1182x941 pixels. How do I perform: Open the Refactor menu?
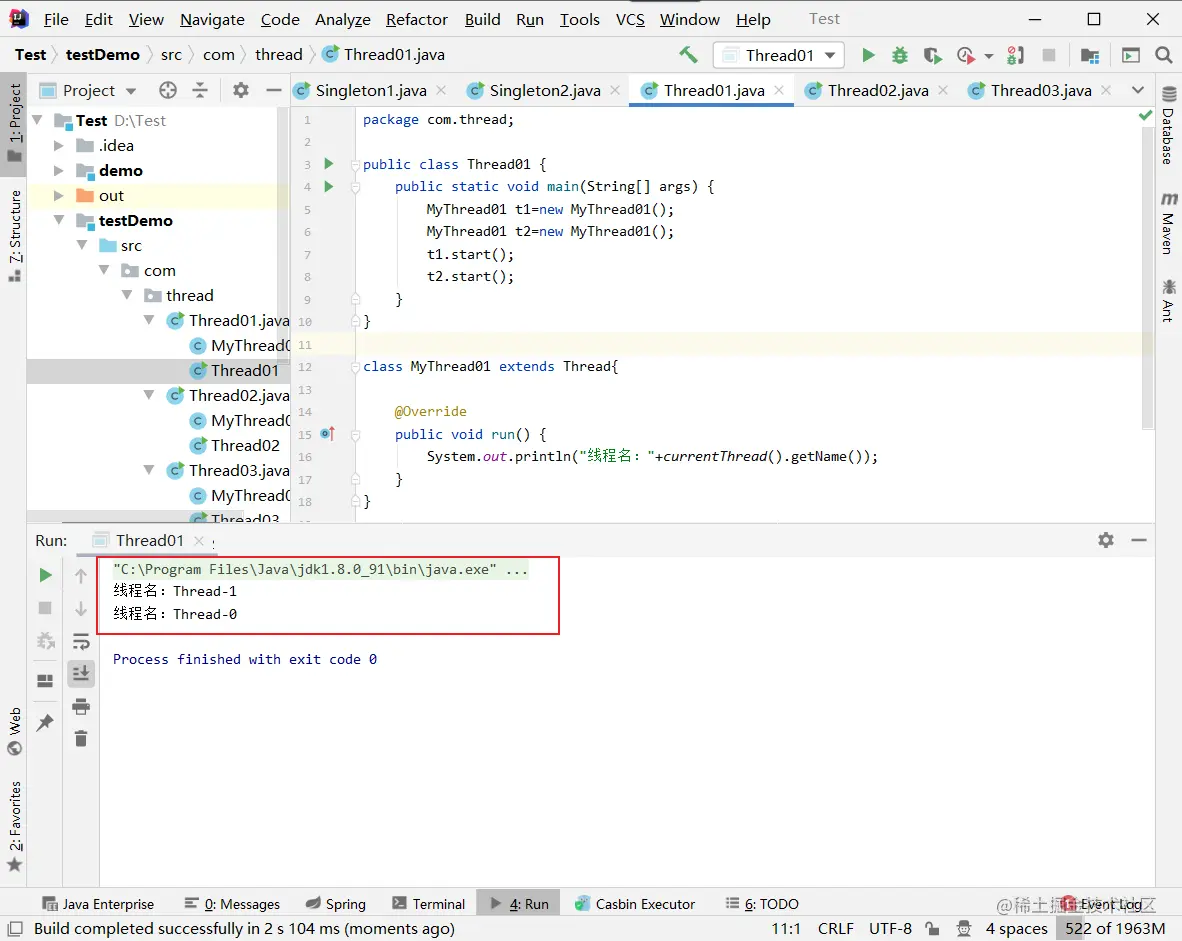pos(417,20)
